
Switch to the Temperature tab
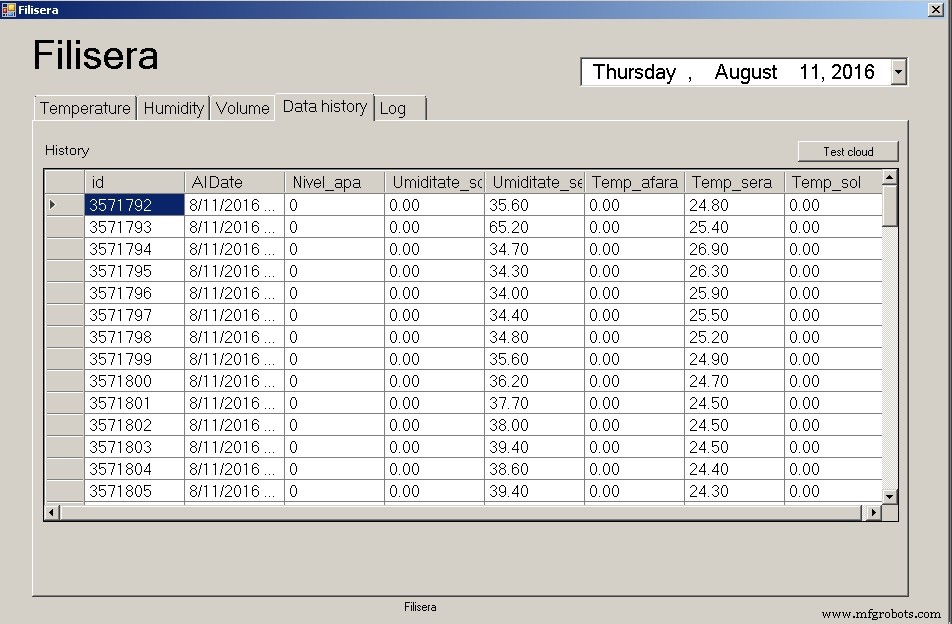point(85,108)
